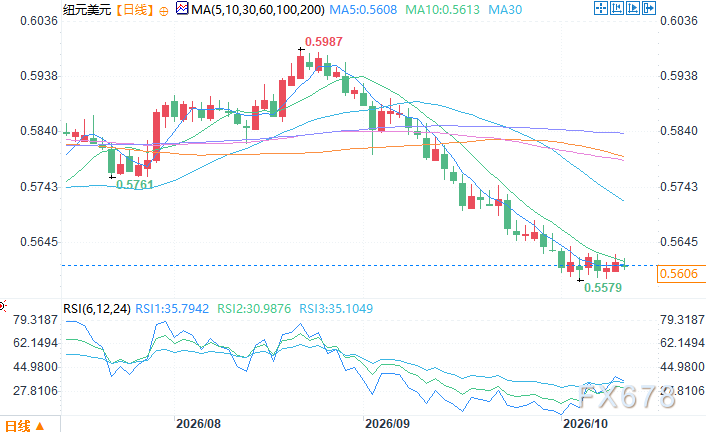This screenshot has height=432, width=706.
Task: Click the left axis 0.5645 price label
Action: (39, 242)
